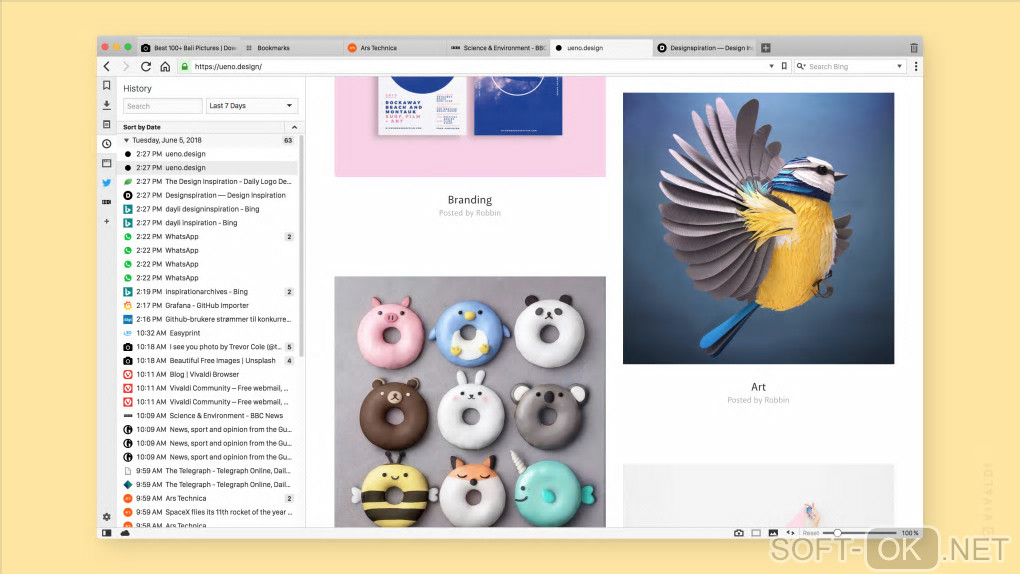Click the URL address field
The height and width of the screenshot is (574, 1020).
click(x=478, y=66)
